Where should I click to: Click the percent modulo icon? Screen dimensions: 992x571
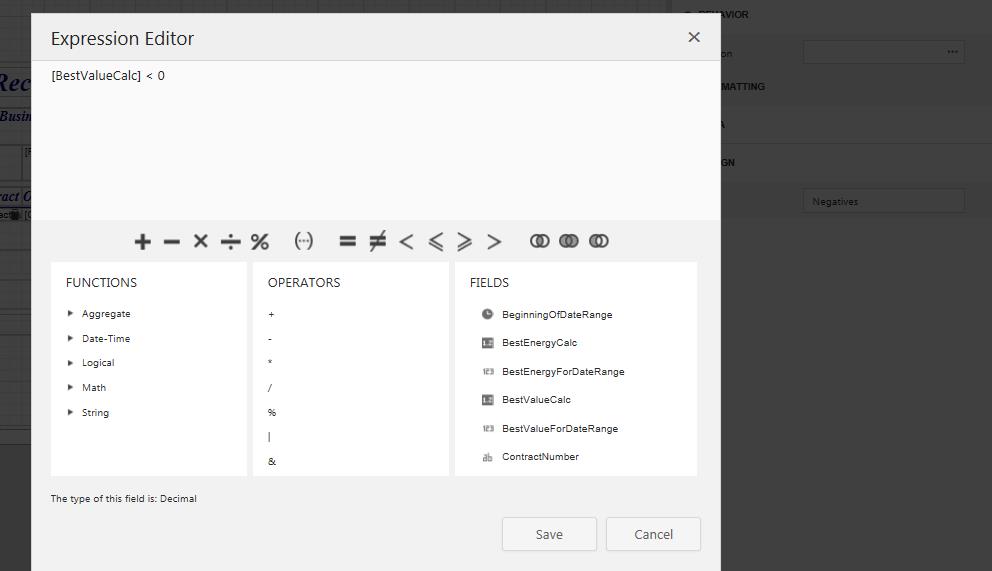click(260, 241)
